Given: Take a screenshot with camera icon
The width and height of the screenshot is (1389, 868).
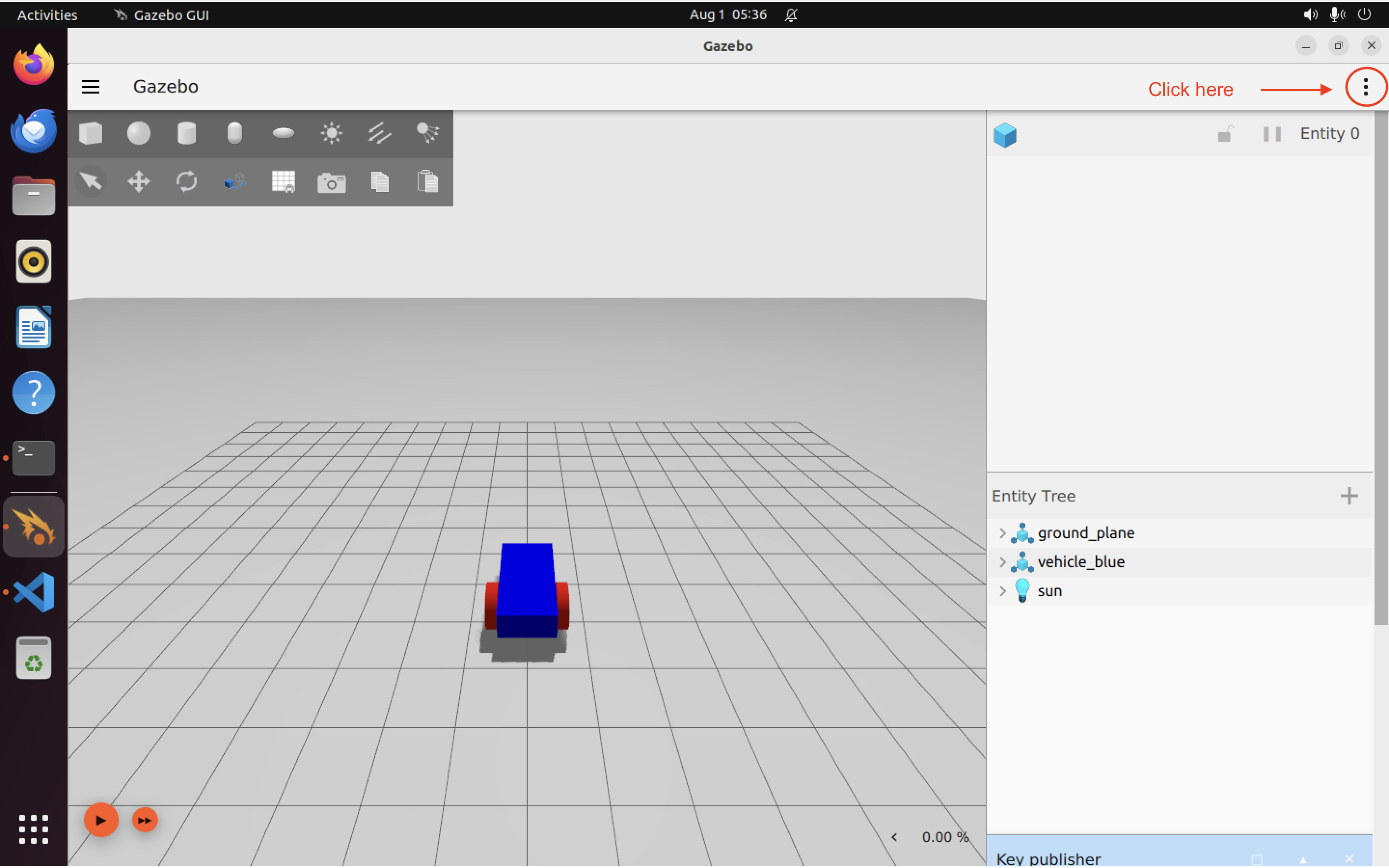Looking at the screenshot, I should (331, 183).
